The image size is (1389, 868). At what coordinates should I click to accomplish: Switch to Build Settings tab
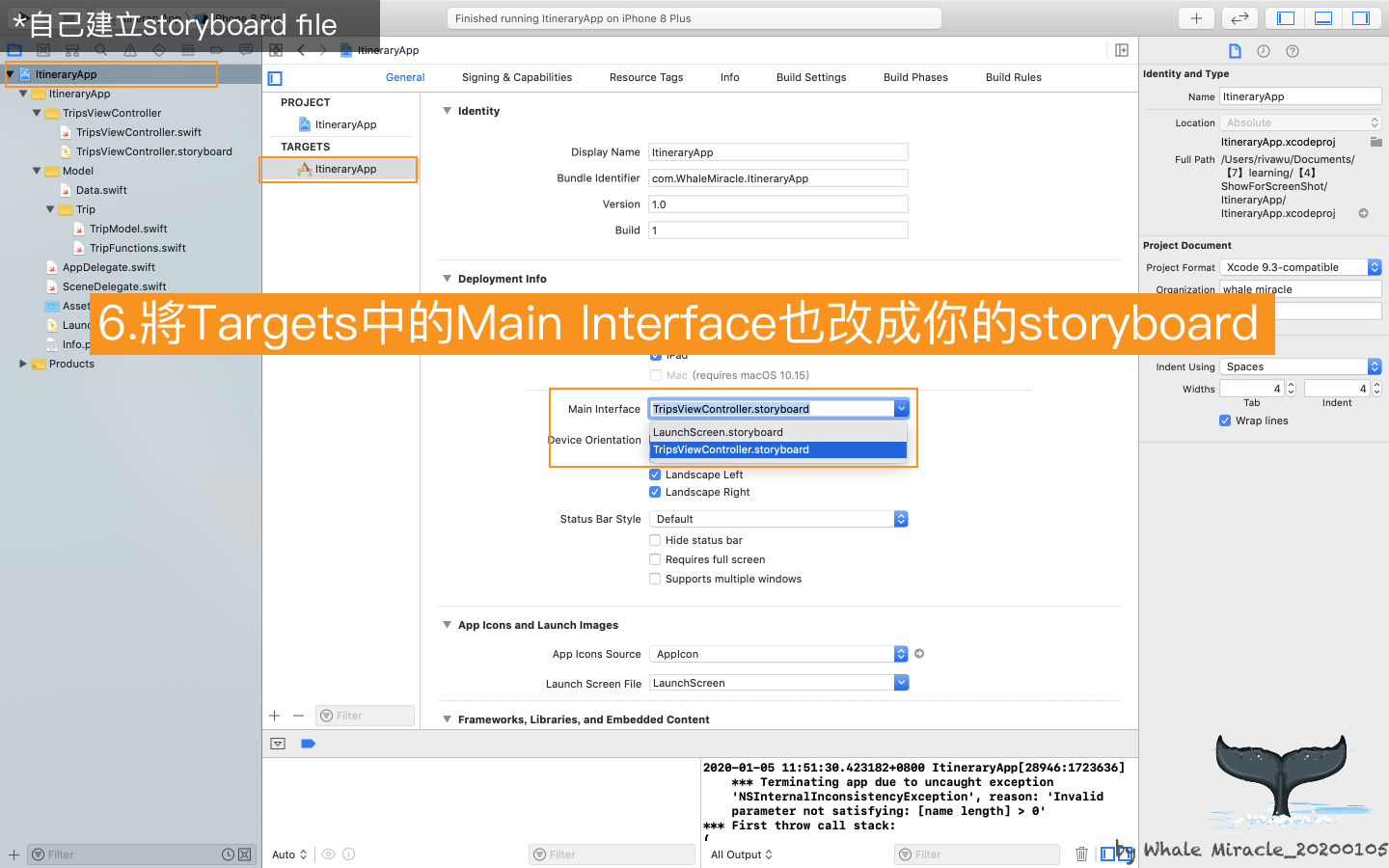coord(811,77)
